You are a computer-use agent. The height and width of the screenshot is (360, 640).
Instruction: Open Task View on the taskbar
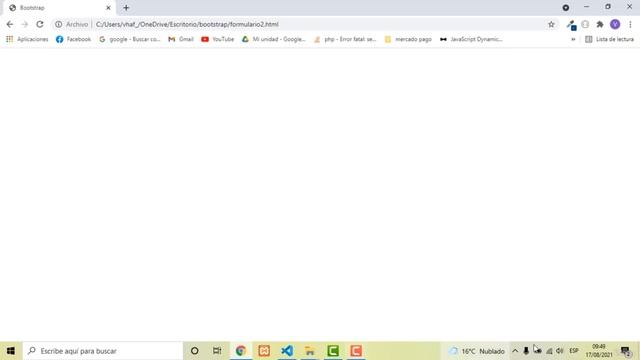pyautogui.click(x=217, y=351)
